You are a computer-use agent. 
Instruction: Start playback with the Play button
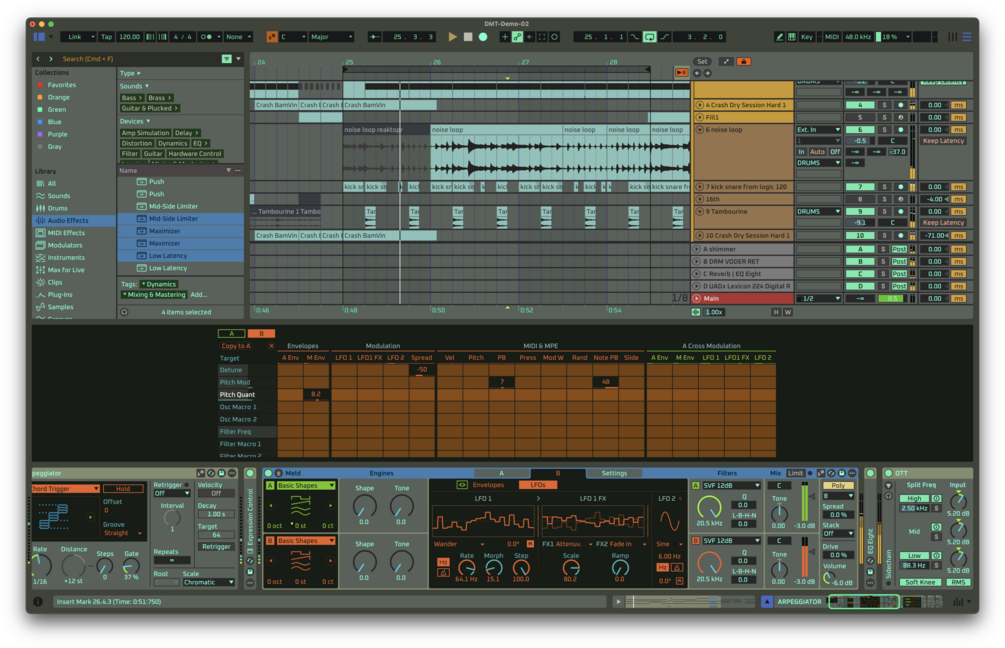[x=453, y=37]
